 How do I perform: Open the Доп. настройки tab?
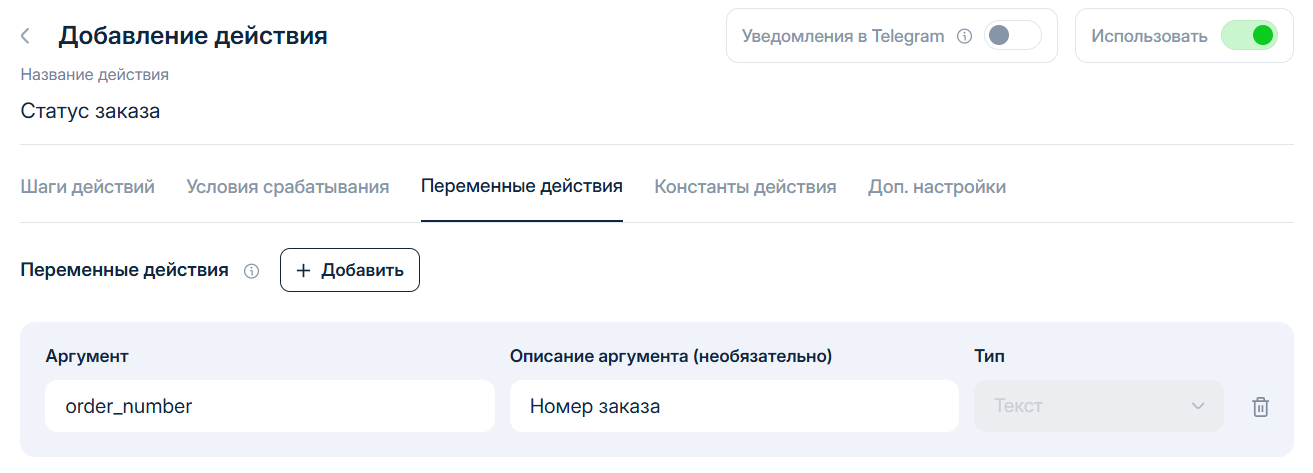click(937, 187)
